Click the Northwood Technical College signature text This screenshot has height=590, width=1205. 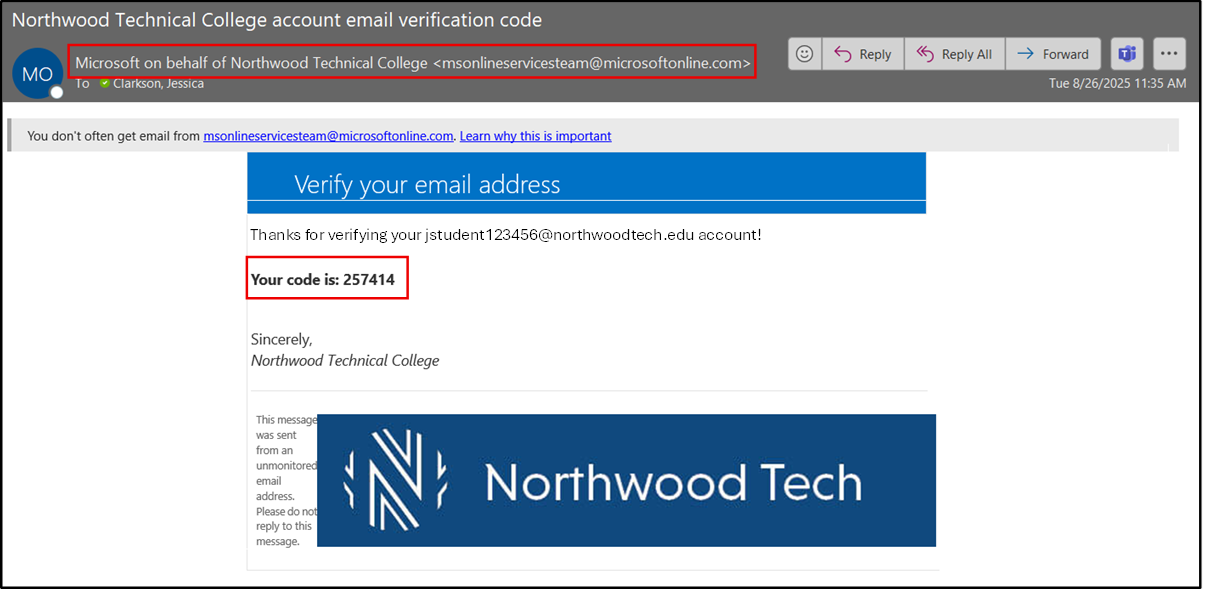point(345,361)
